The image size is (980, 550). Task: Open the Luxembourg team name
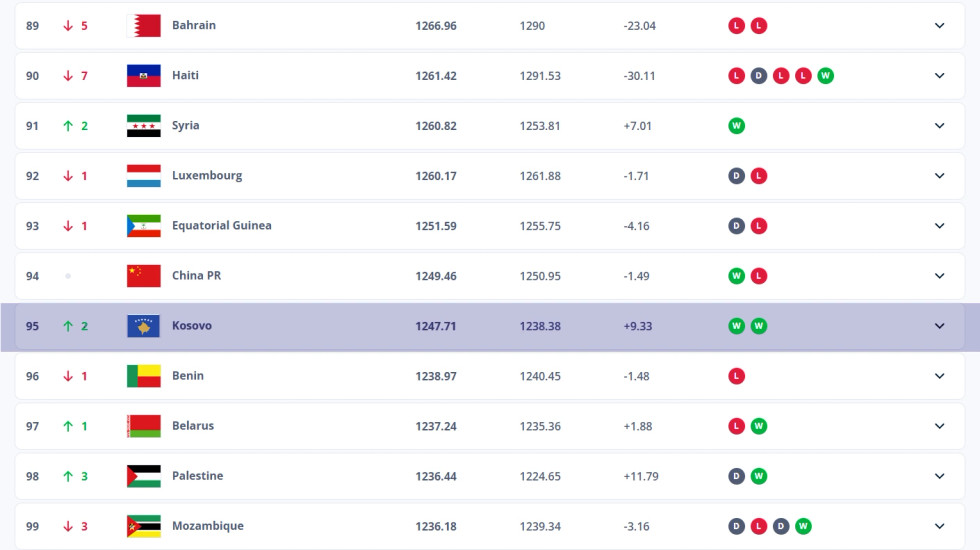(207, 176)
